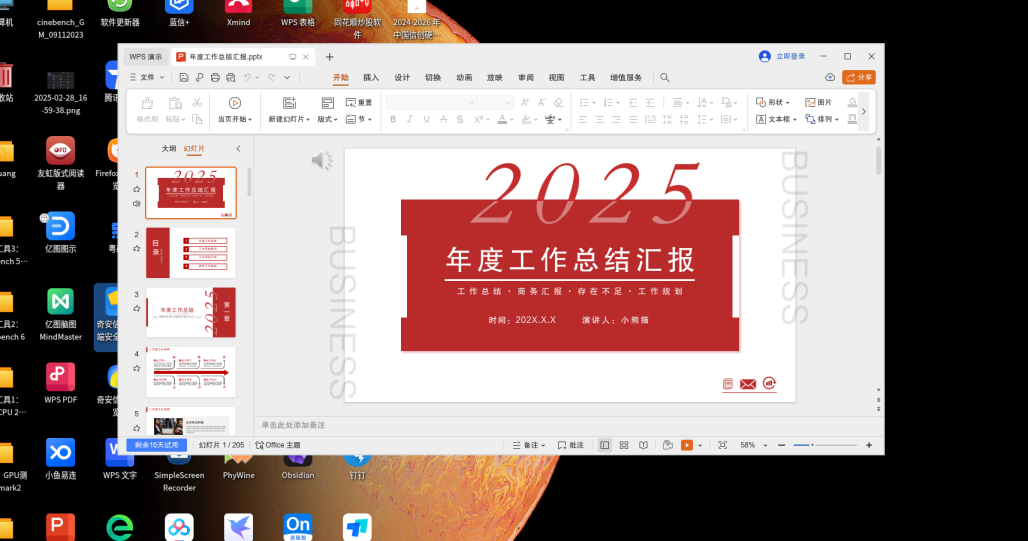Start slideshow with the orange play button

[687, 445]
